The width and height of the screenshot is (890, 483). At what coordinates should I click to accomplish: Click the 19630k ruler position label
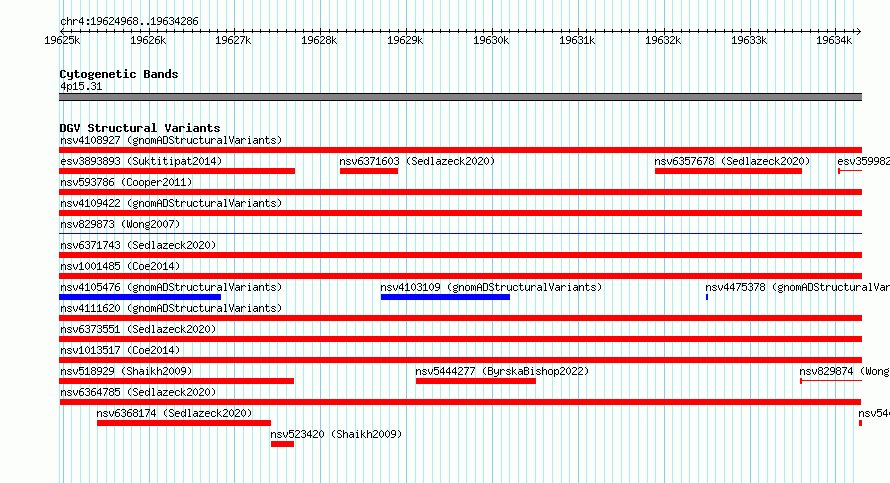(491, 40)
